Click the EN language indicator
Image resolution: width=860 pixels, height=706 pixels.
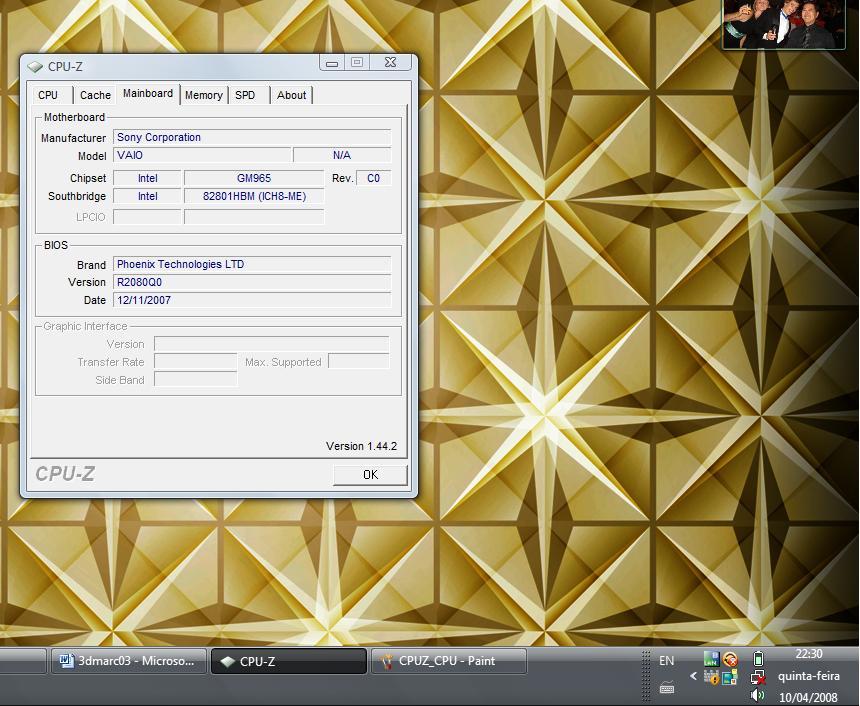tap(667, 661)
